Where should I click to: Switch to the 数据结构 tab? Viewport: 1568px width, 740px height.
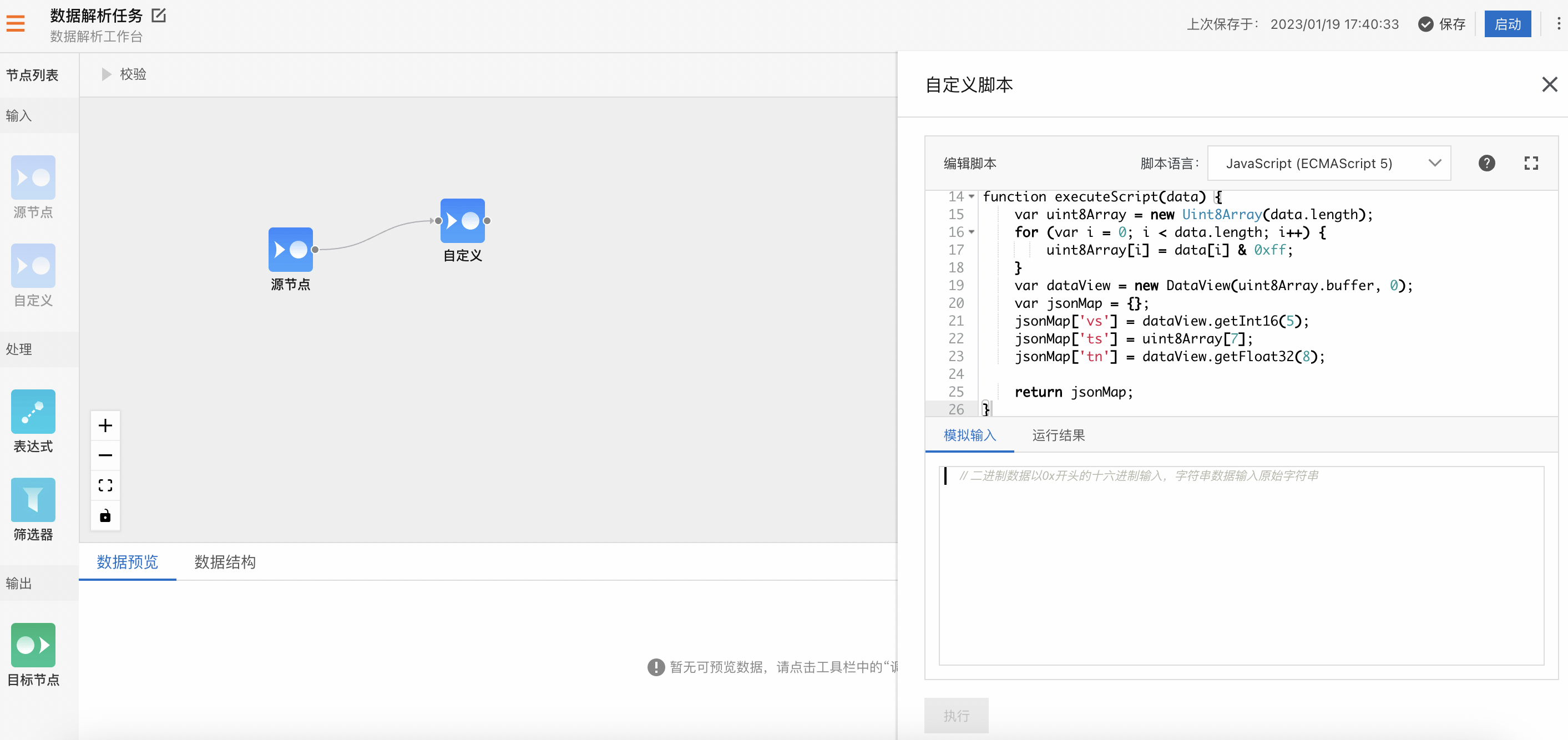coord(225,562)
